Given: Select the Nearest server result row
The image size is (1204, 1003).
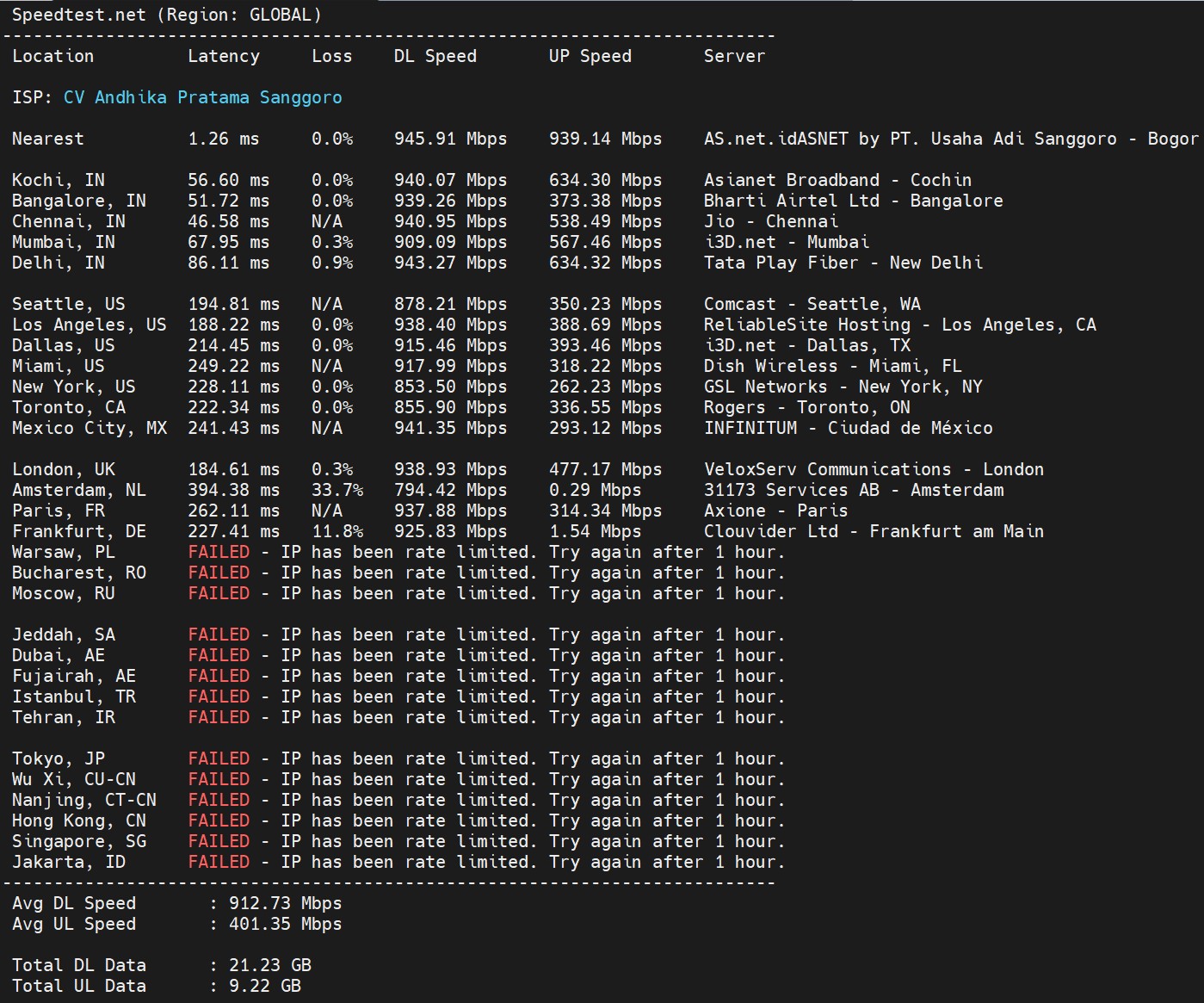Looking at the screenshot, I should click(47, 139).
